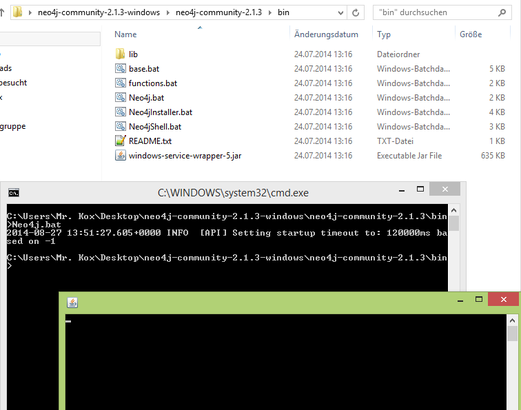Sort files by Größe column

point(471,34)
